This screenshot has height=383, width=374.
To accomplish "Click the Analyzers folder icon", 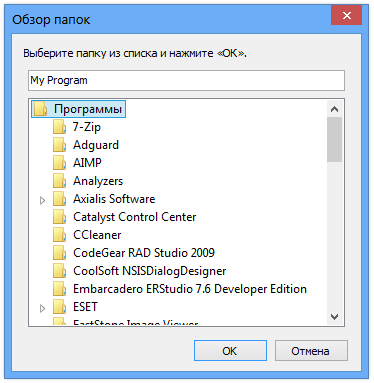I will point(59,181).
